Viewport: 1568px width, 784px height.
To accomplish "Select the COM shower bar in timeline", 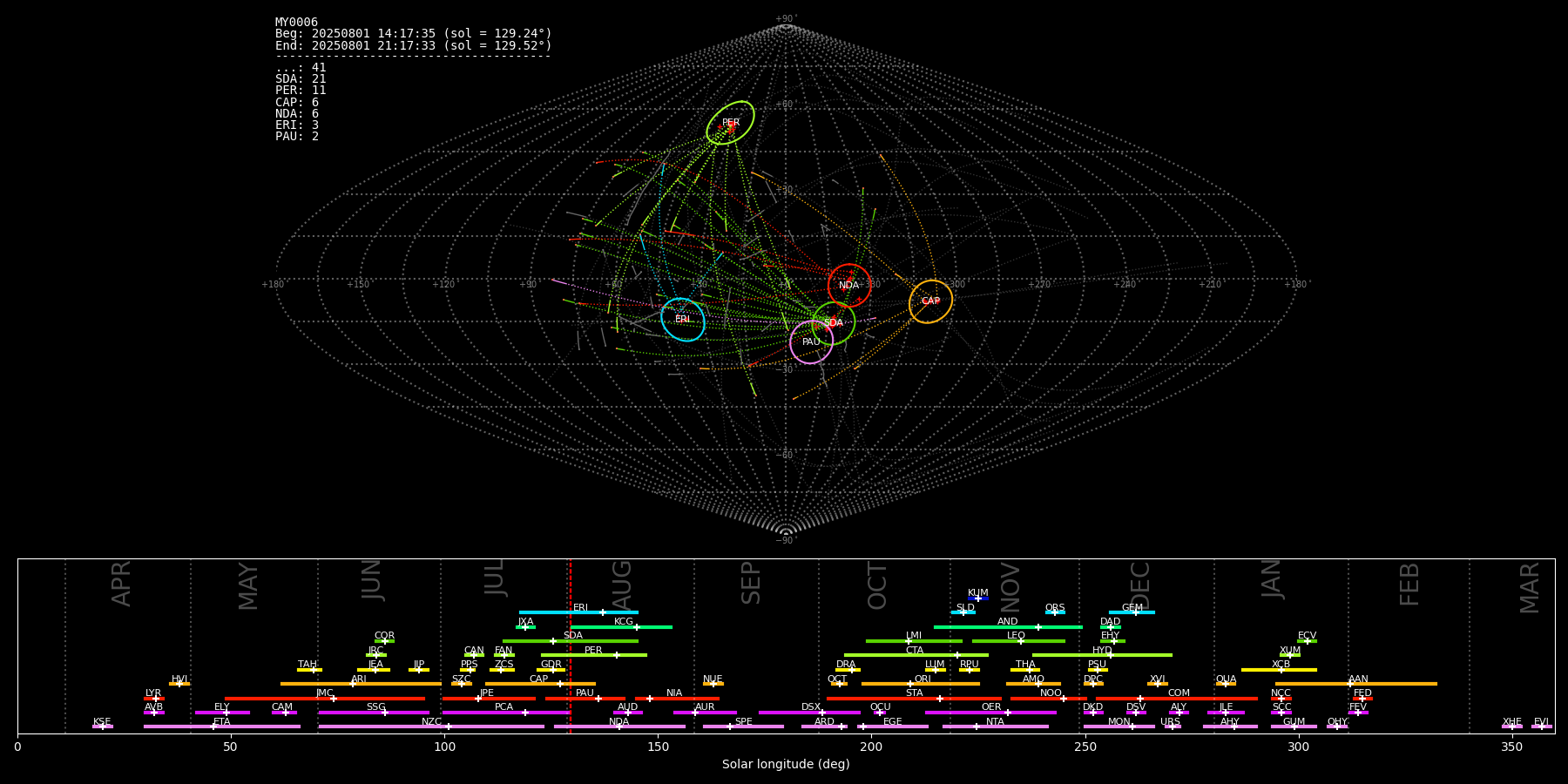I will tap(1178, 699).
